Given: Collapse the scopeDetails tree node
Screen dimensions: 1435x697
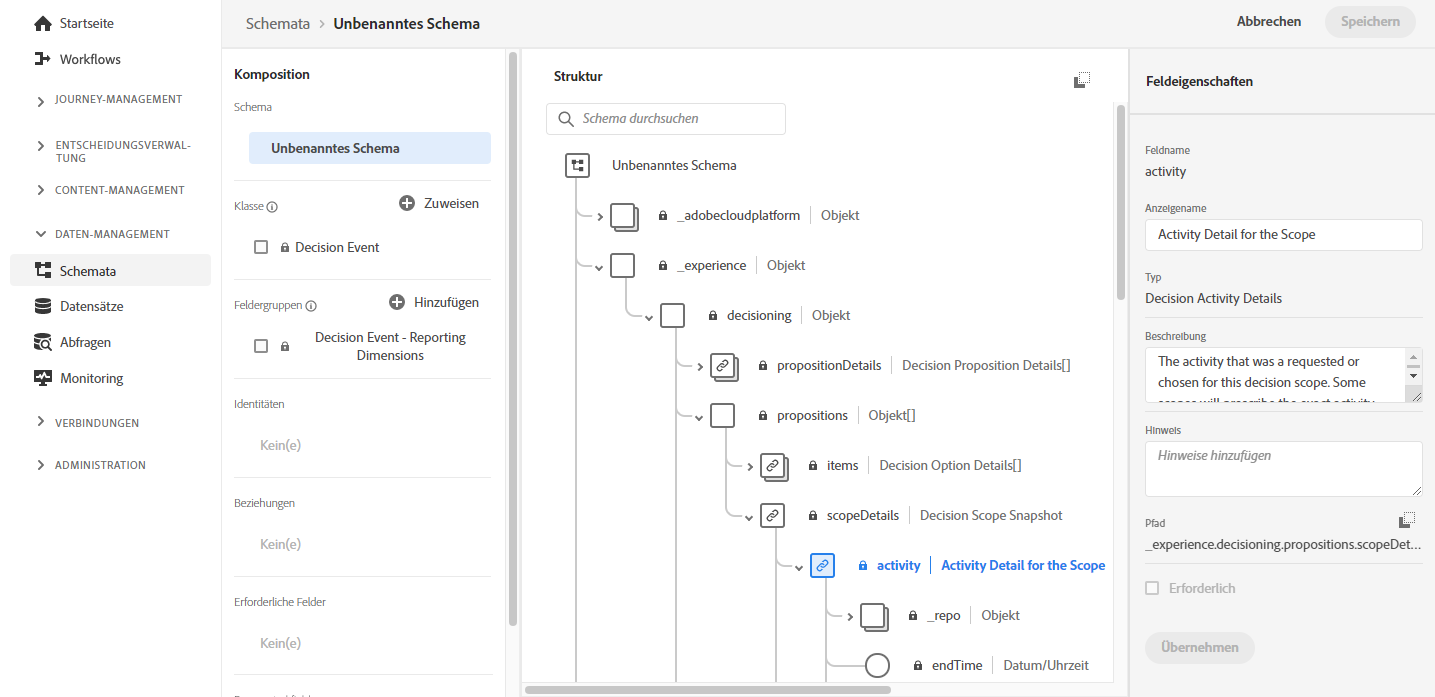Looking at the screenshot, I should 749,517.
